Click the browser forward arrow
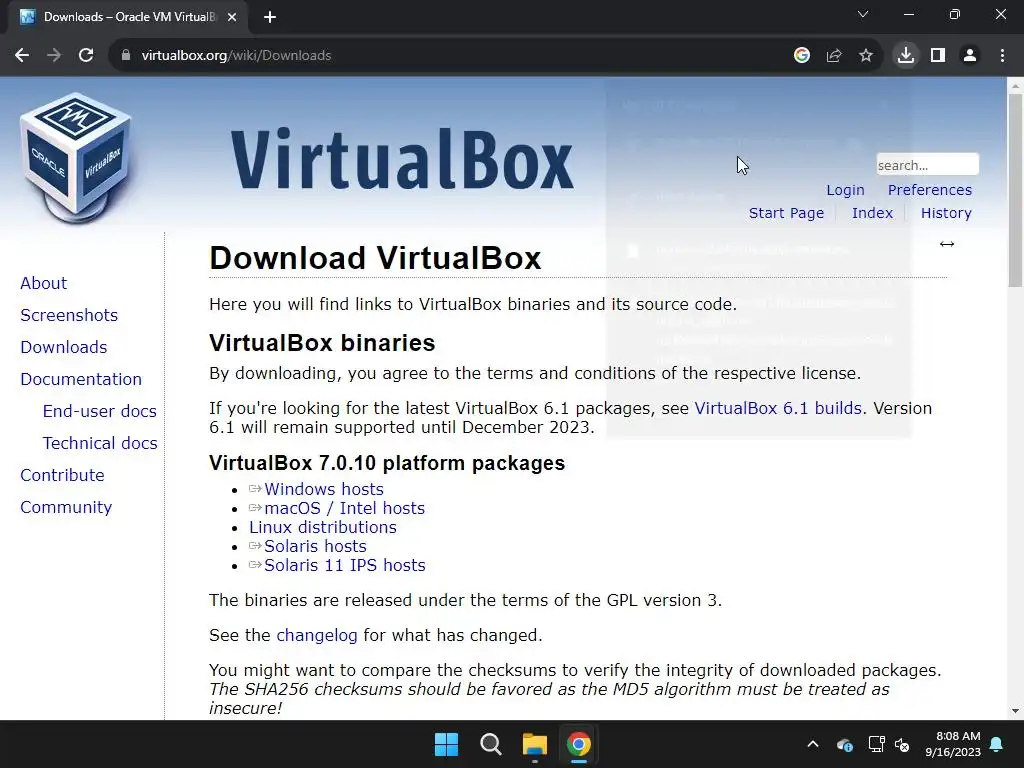The width and height of the screenshot is (1024, 768). pos(54,56)
